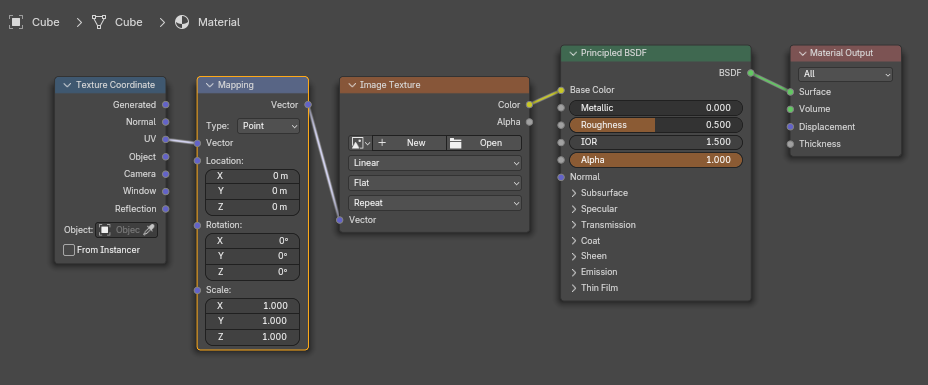The height and width of the screenshot is (385, 928).
Task: Click the Volume input socket
Action: 790,109
